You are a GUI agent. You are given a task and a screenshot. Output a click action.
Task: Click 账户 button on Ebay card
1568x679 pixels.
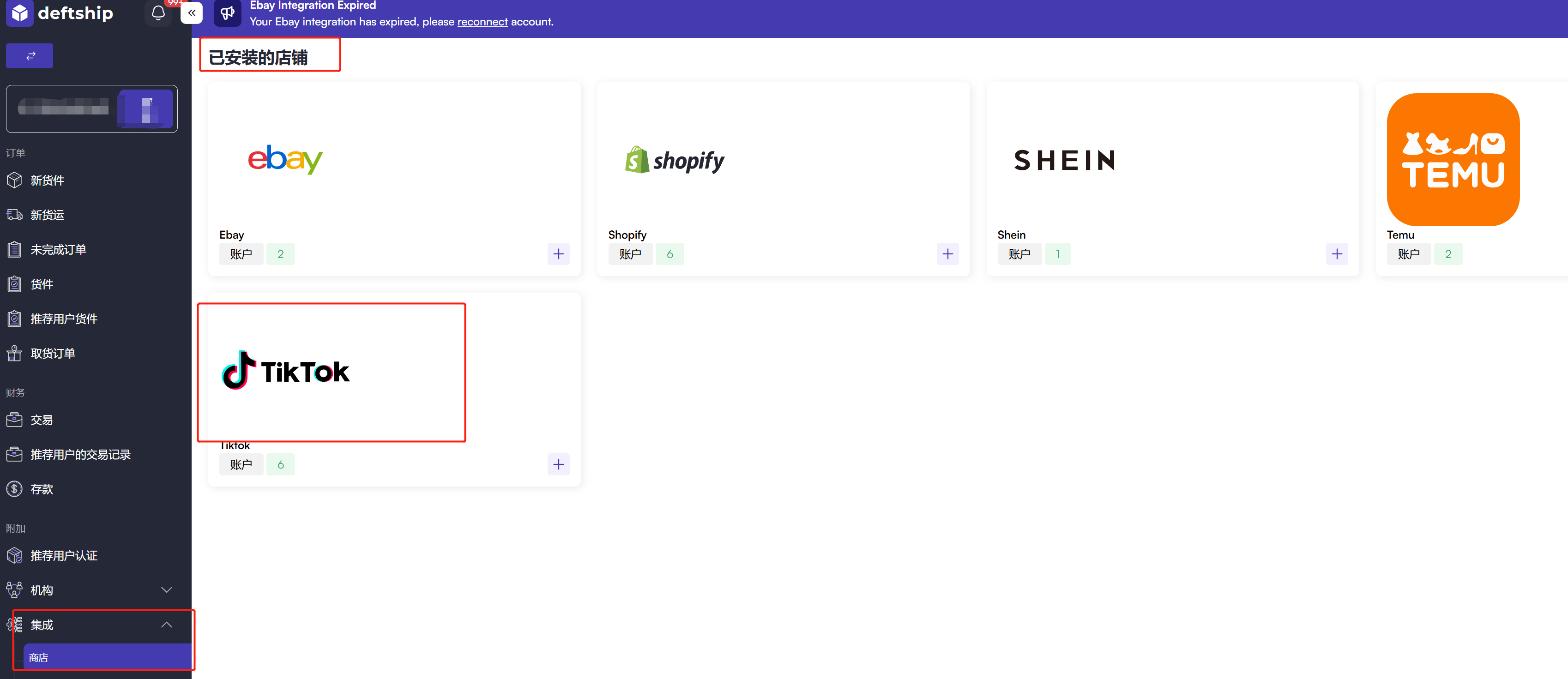[241, 254]
